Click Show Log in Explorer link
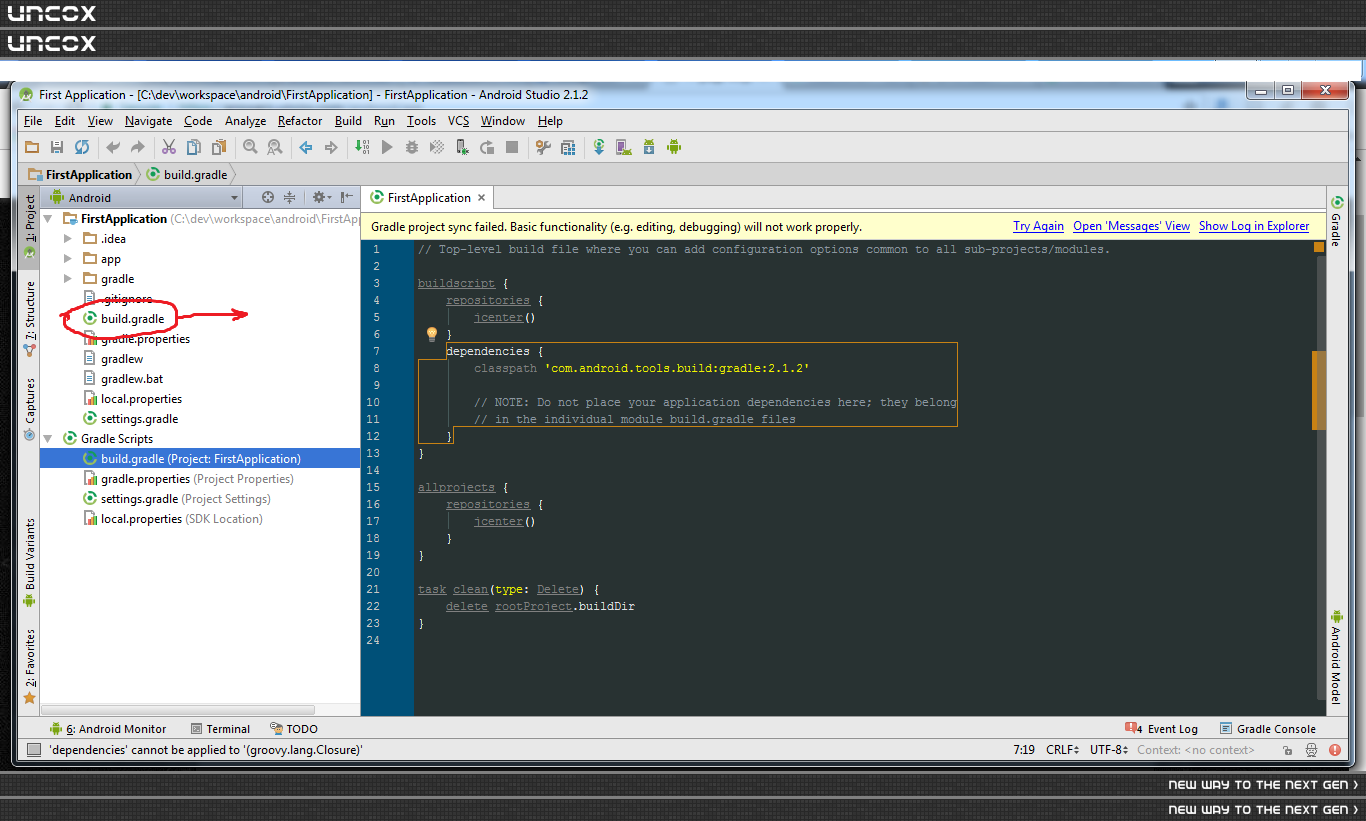 click(1254, 226)
